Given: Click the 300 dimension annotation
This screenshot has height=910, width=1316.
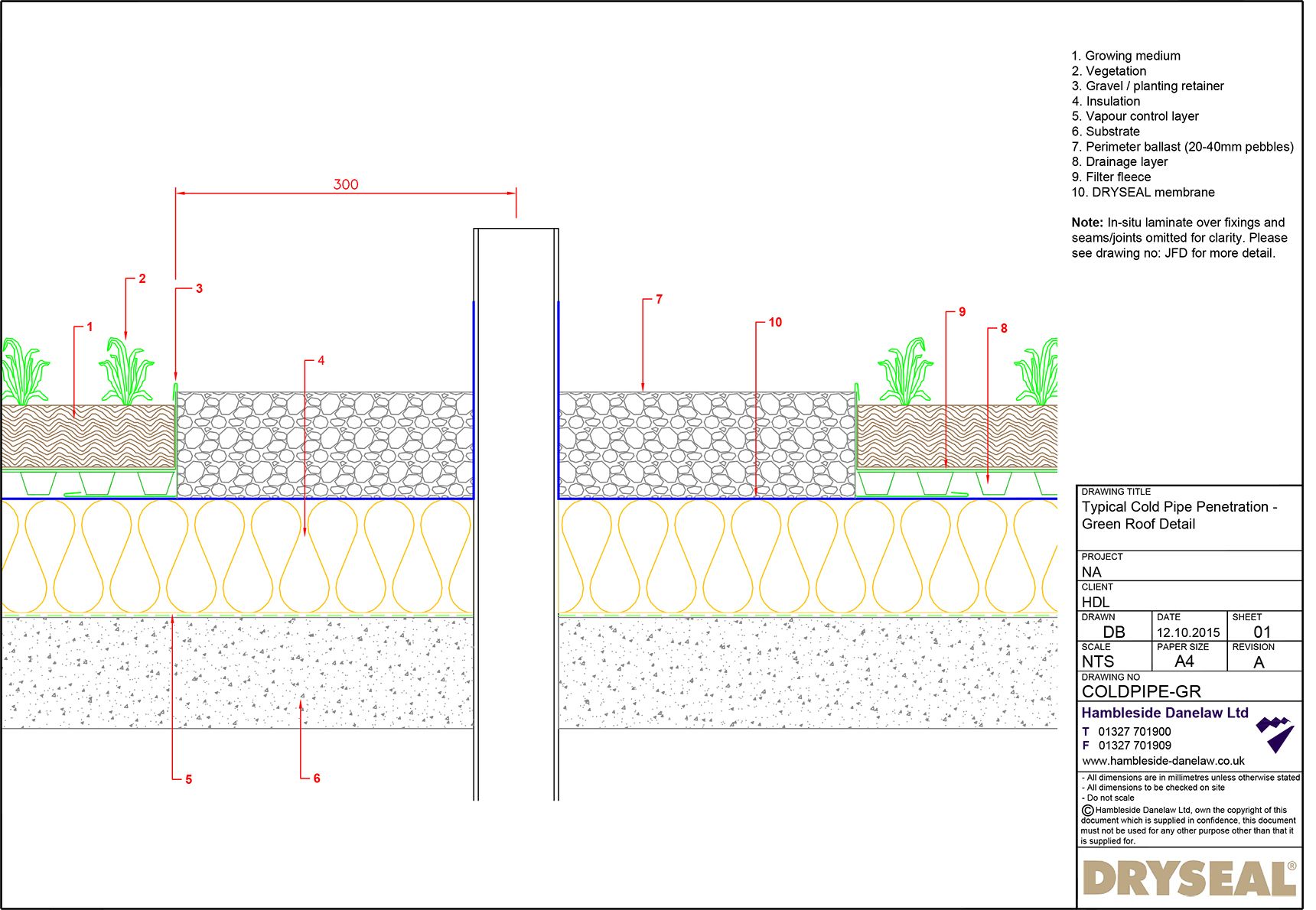Looking at the screenshot, I should 346,184.
